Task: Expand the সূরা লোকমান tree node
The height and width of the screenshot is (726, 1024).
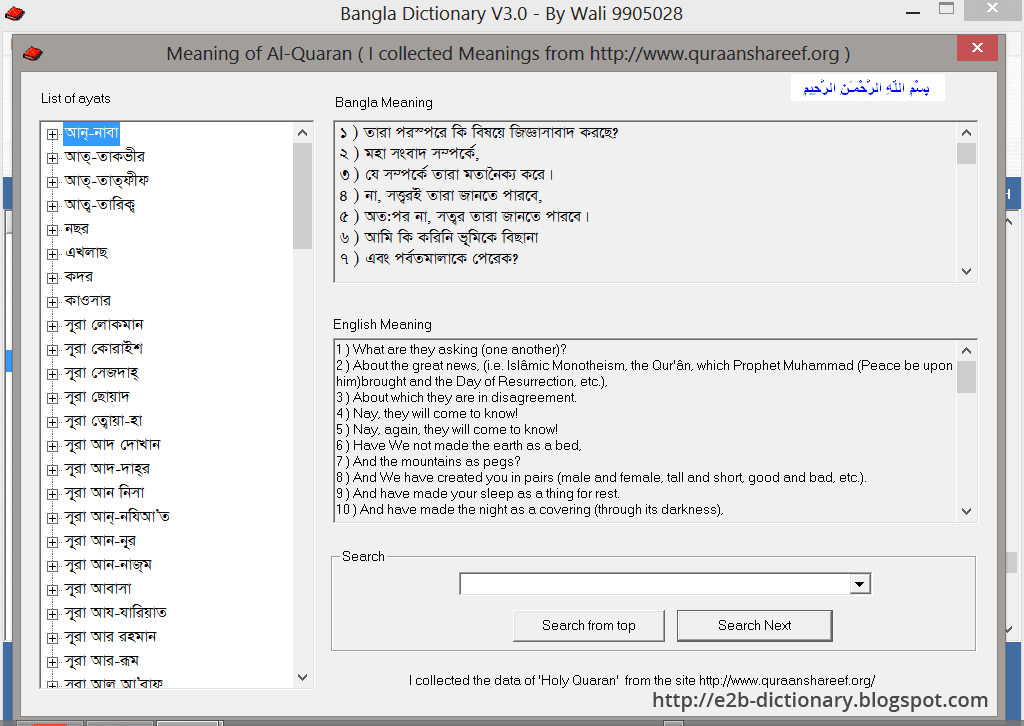Action: coord(52,326)
